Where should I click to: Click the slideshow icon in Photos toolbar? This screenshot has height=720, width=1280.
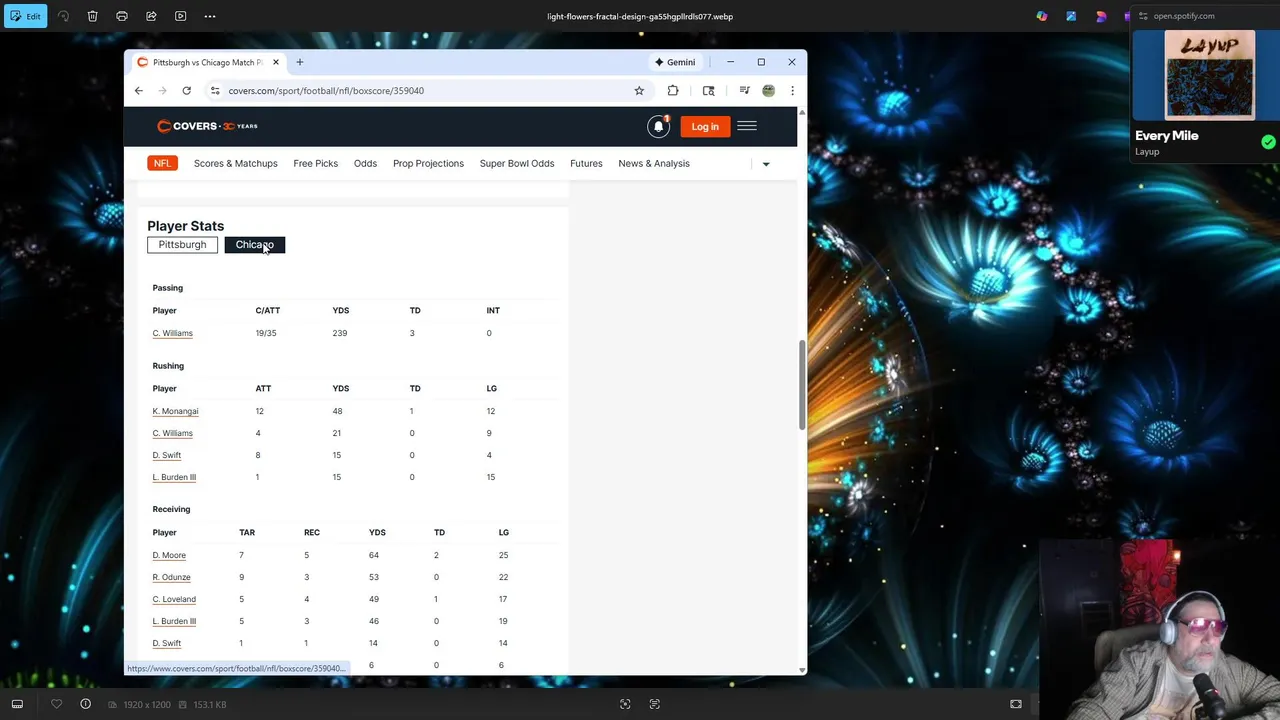pyautogui.click(x=180, y=16)
